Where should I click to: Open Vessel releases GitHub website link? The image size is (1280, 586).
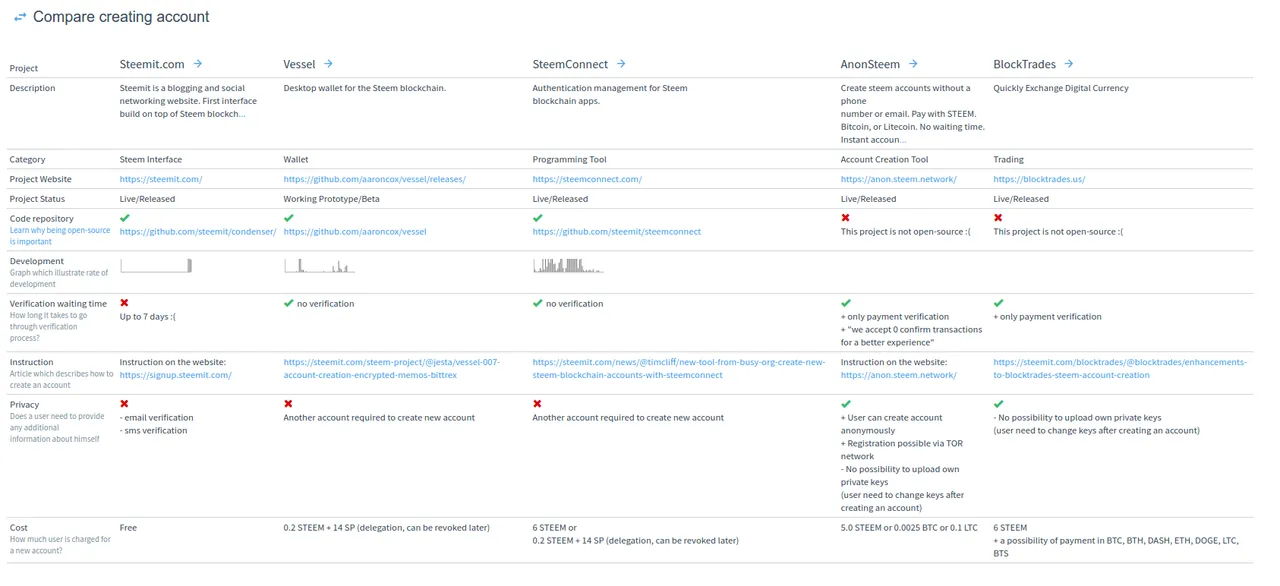coord(375,179)
